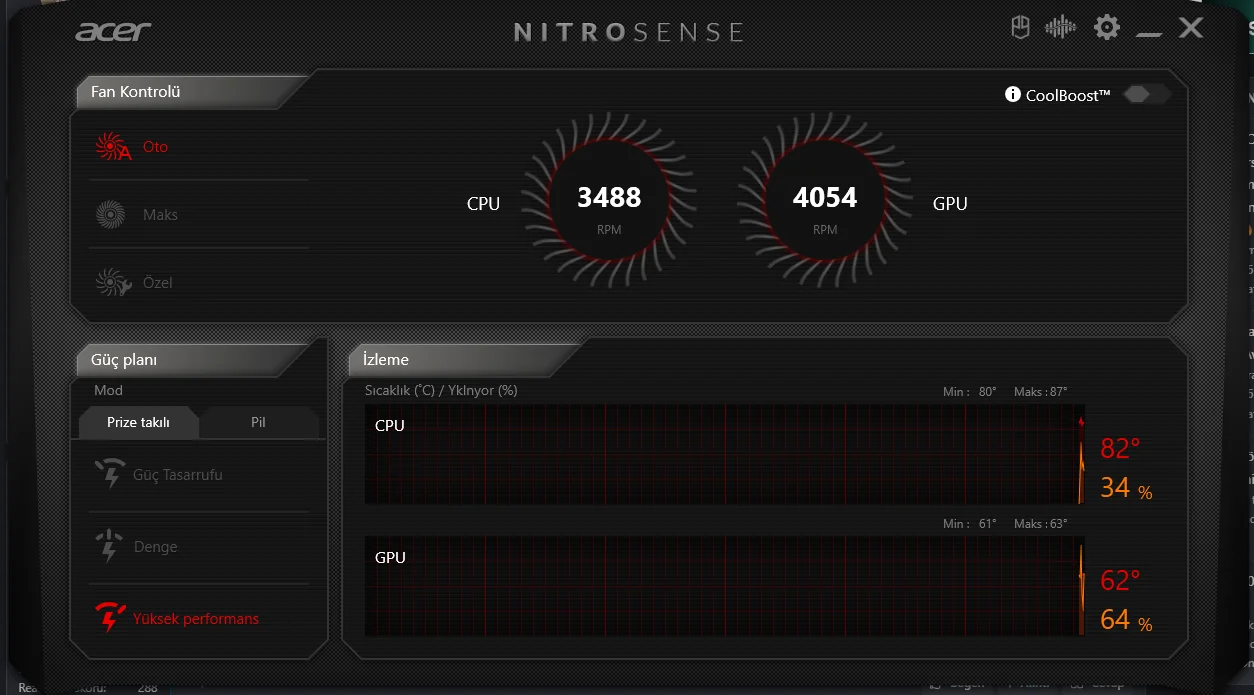The height and width of the screenshot is (695, 1254).
Task: Click the Oto fan icon
Action: click(x=112, y=147)
